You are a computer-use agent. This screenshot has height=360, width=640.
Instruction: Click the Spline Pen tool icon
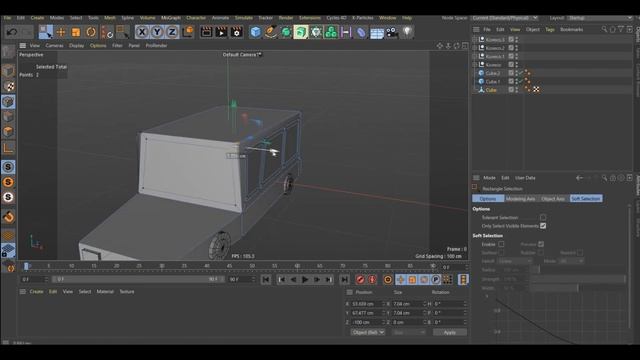click(271, 32)
